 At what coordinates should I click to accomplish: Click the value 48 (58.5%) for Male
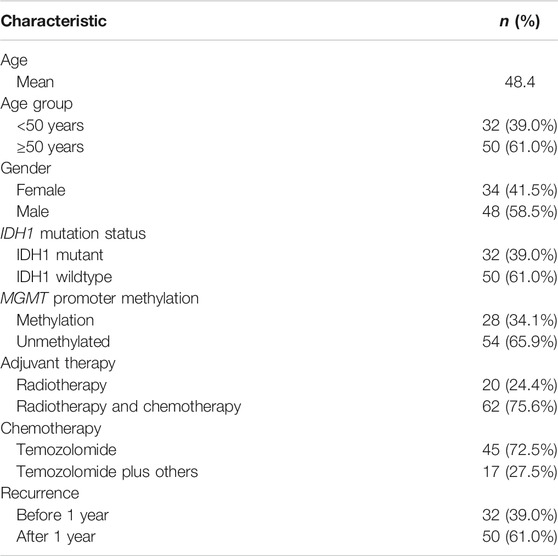point(520,212)
